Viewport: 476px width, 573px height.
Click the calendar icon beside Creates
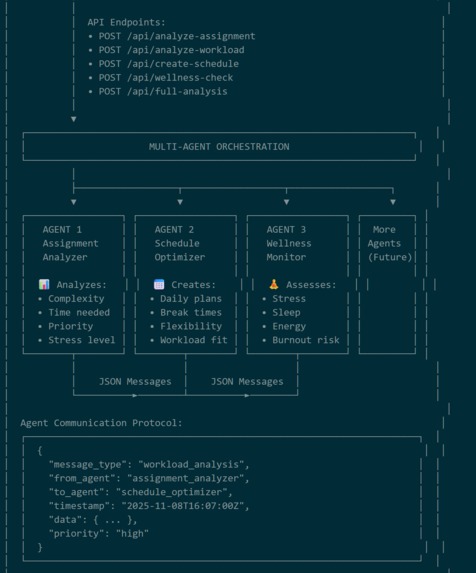click(x=159, y=284)
